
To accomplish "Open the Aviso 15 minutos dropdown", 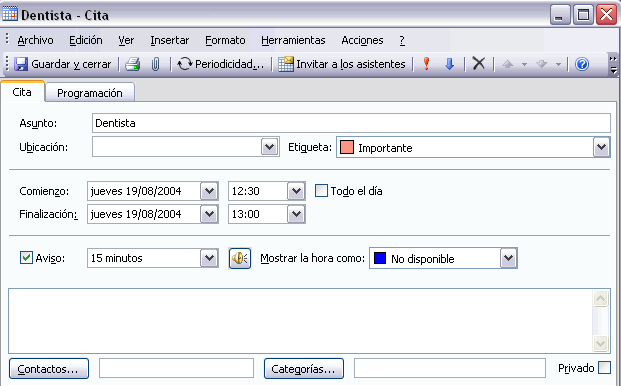I will point(209,258).
